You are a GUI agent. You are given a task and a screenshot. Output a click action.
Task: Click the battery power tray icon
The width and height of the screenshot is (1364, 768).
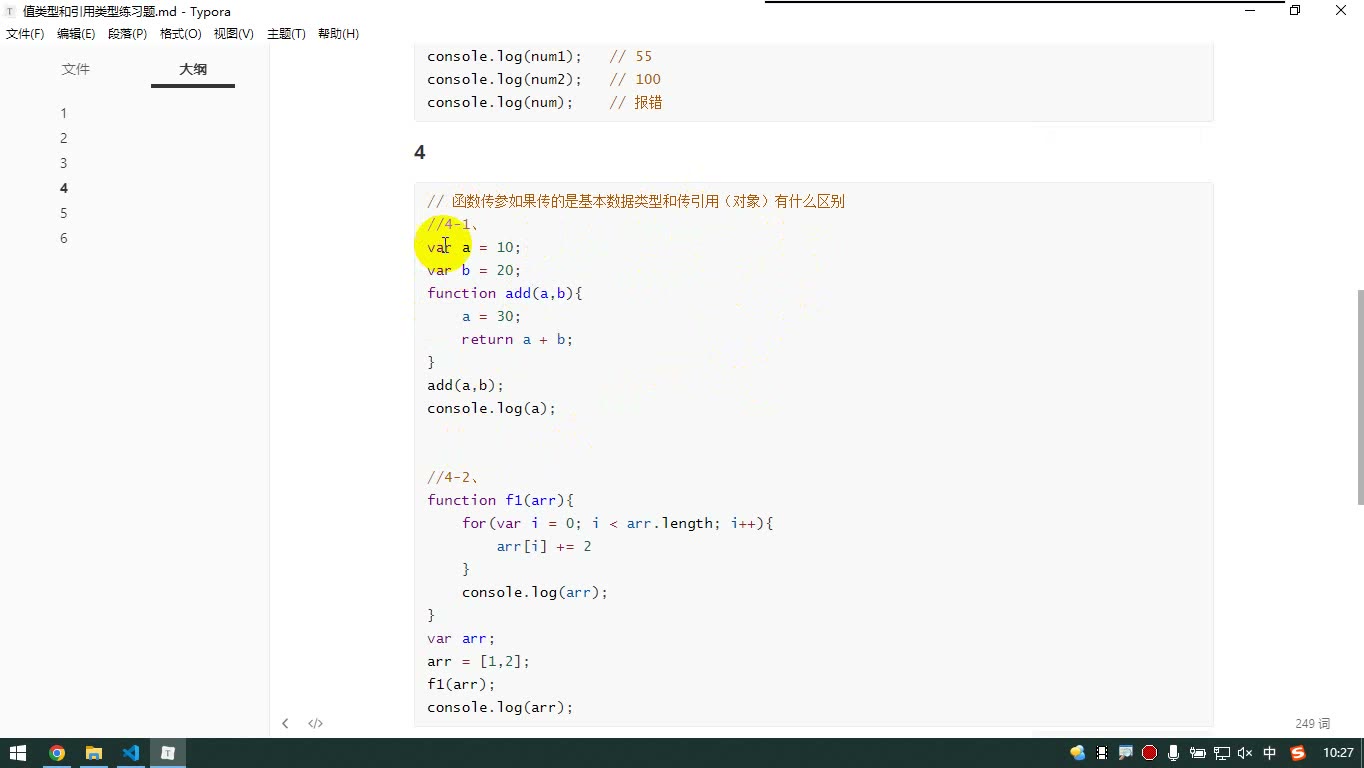1197,753
